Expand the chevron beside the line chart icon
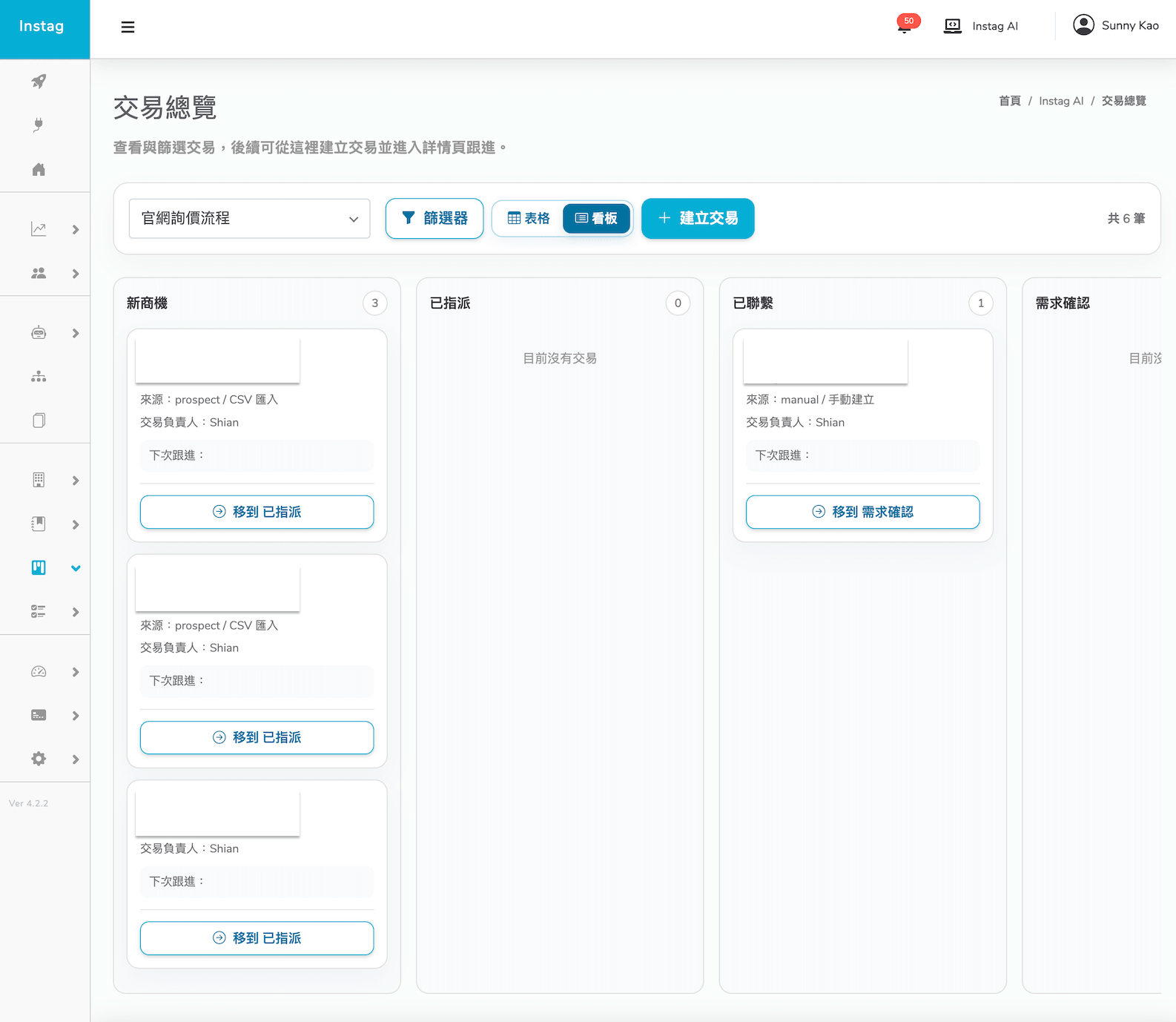This screenshot has height=1022, width=1176. click(x=76, y=229)
